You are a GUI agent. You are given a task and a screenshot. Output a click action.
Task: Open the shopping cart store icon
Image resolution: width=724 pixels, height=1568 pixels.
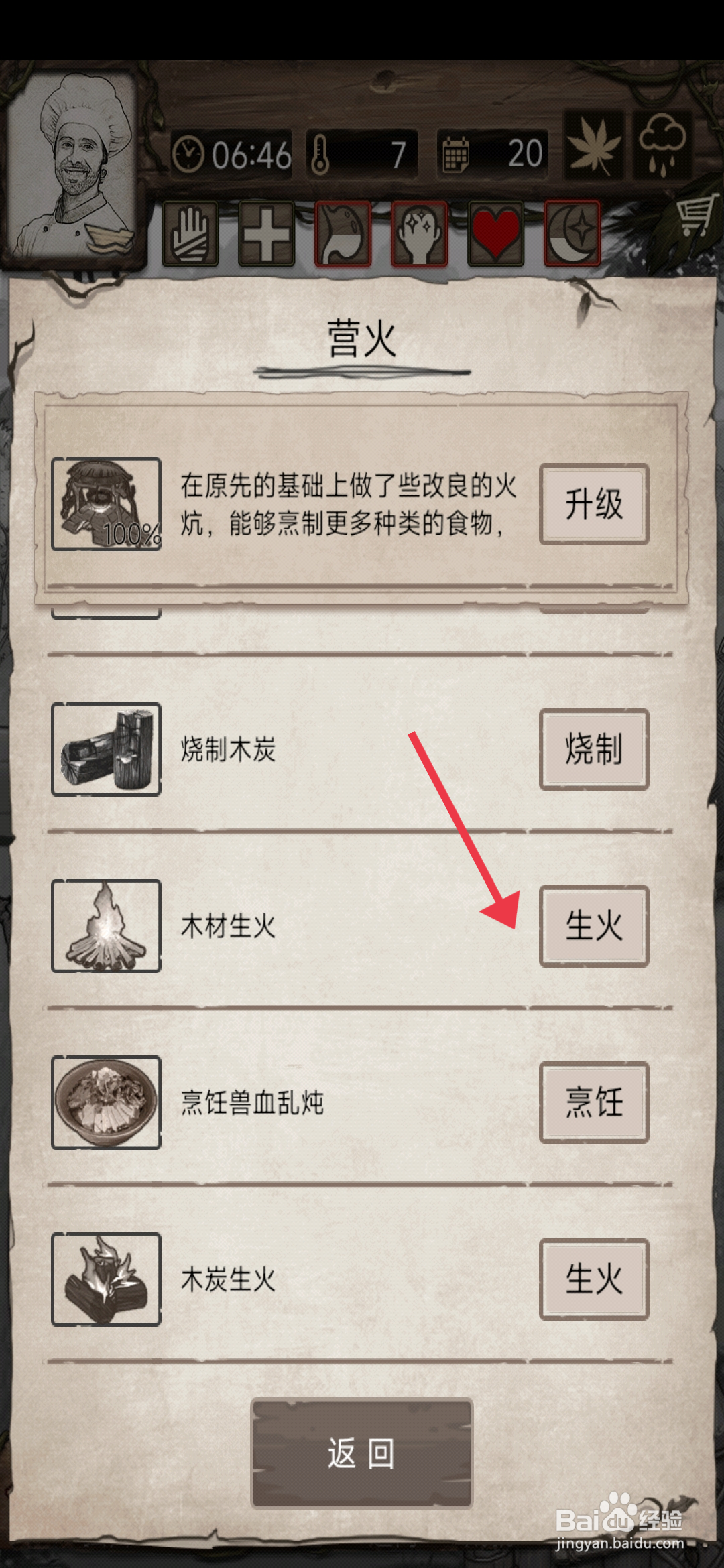pos(695,216)
